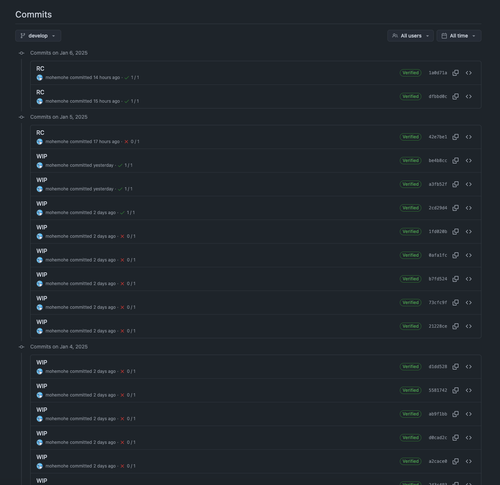This screenshot has width=500, height=485.
Task: Show Verified signature details for commit 21228ce
Action: [410, 326]
